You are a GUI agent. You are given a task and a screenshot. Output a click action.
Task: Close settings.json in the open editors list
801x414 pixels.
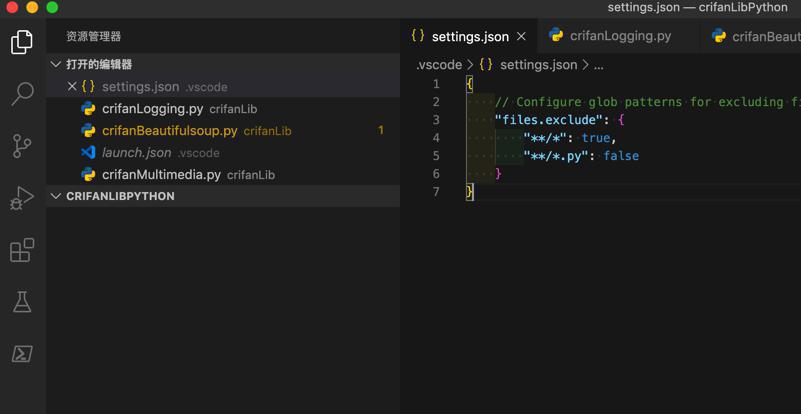point(72,87)
